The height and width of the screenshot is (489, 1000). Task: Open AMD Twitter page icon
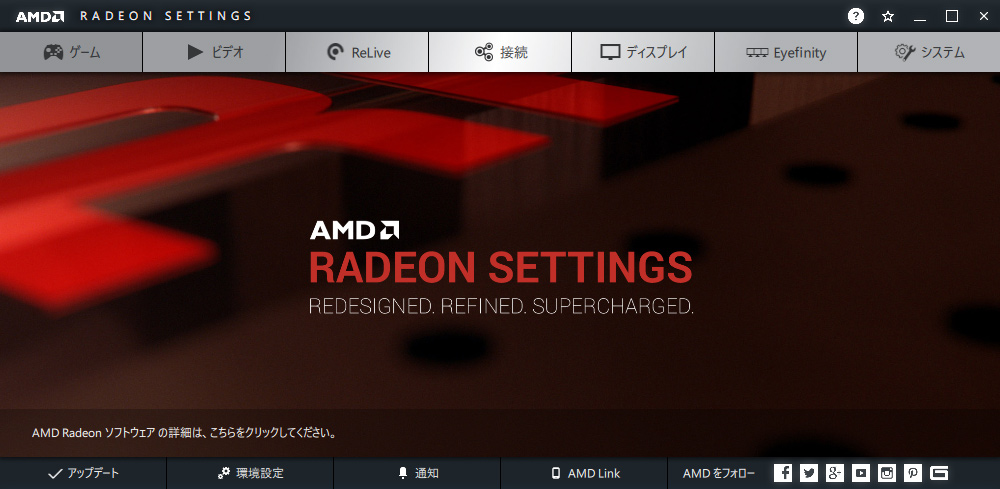809,473
